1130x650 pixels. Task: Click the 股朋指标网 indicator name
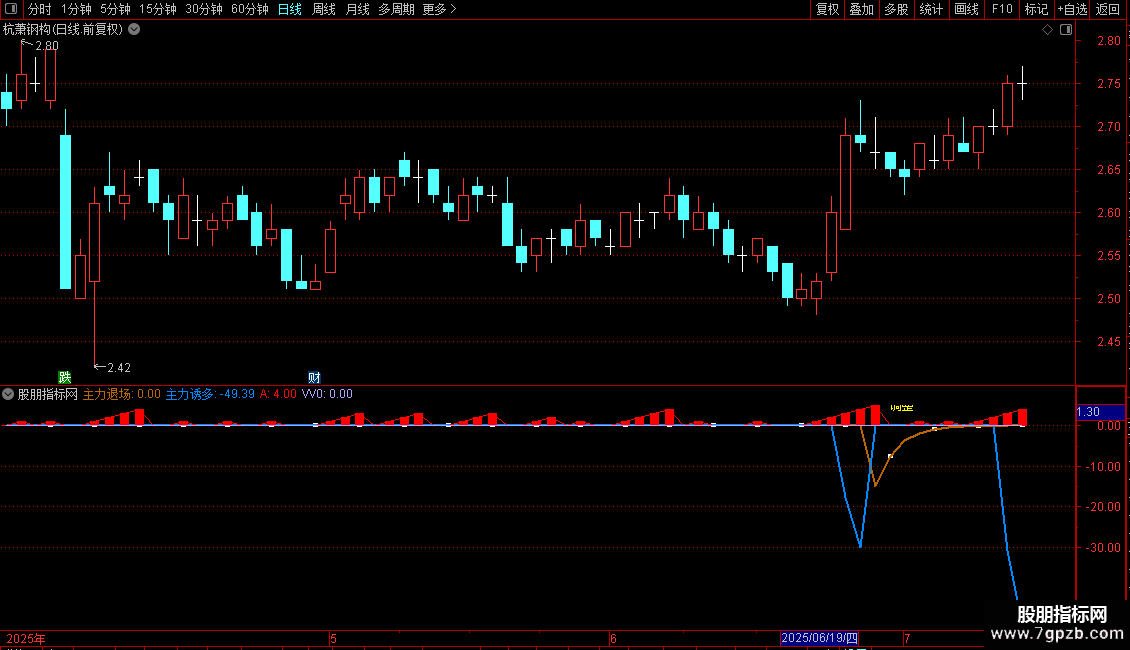coord(48,394)
